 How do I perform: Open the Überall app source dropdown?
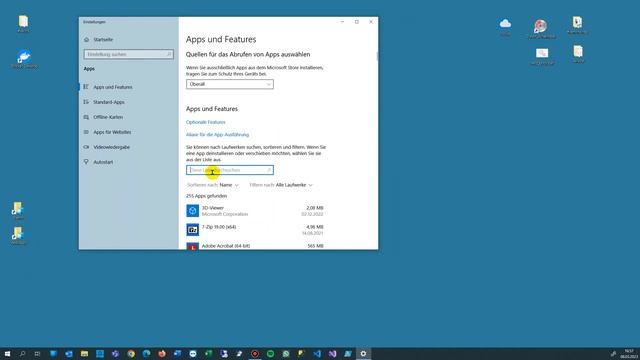point(230,84)
